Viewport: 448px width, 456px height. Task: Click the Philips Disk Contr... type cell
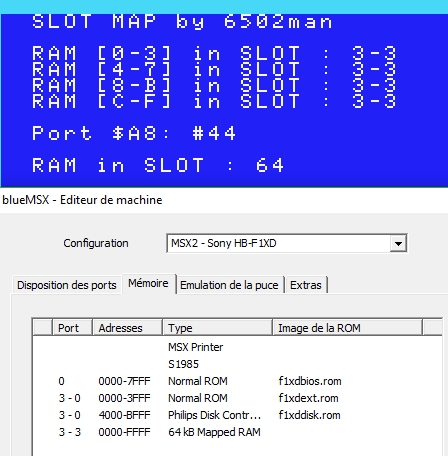click(215, 415)
